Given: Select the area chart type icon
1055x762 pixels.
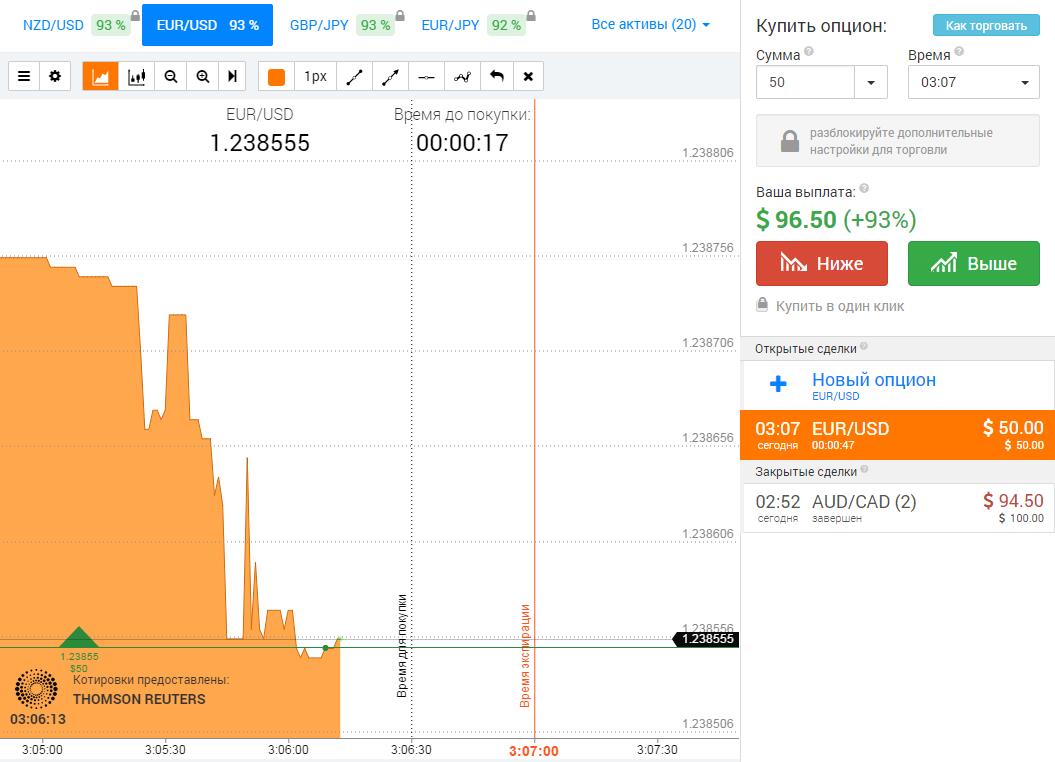Looking at the screenshot, I should [100, 76].
